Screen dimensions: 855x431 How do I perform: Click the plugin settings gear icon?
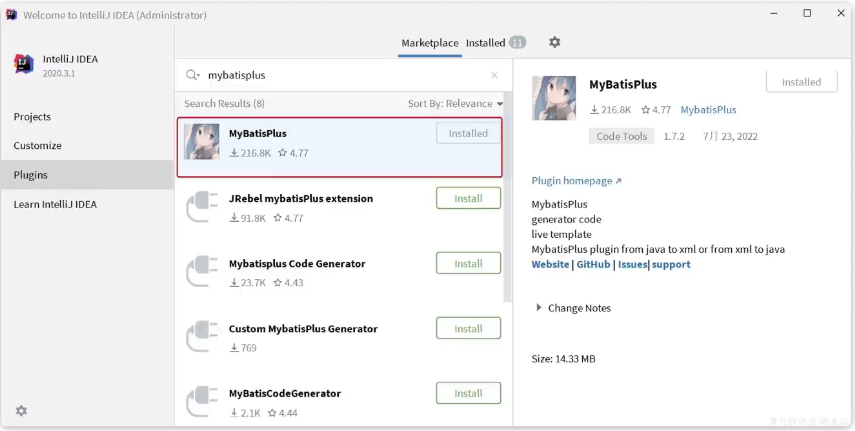(x=555, y=43)
